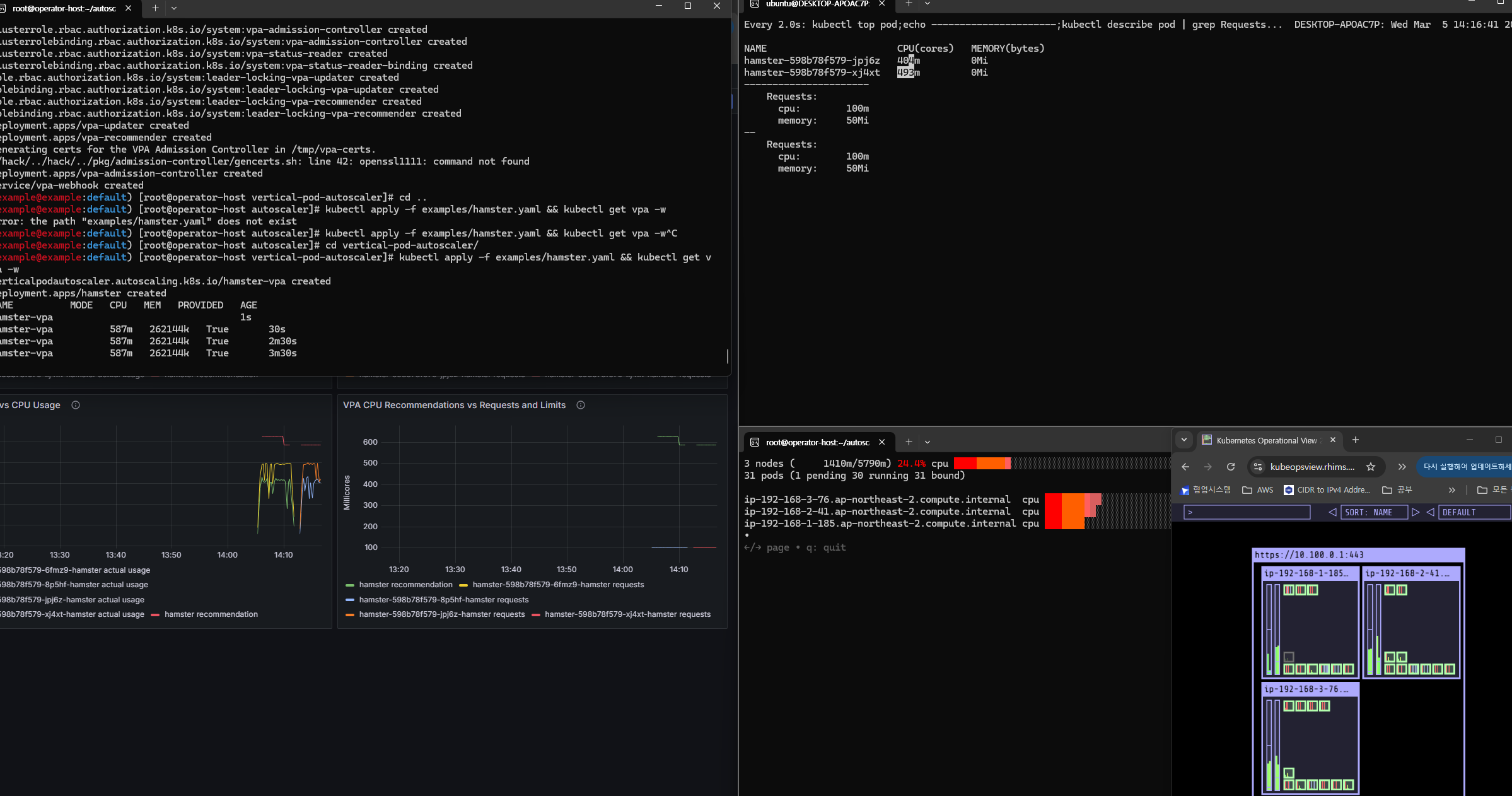Toggle the hamster-598b78f579-8p5hf-hamster requests legend series
This screenshot has height=796, width=1512.
[x=443, y=600]
